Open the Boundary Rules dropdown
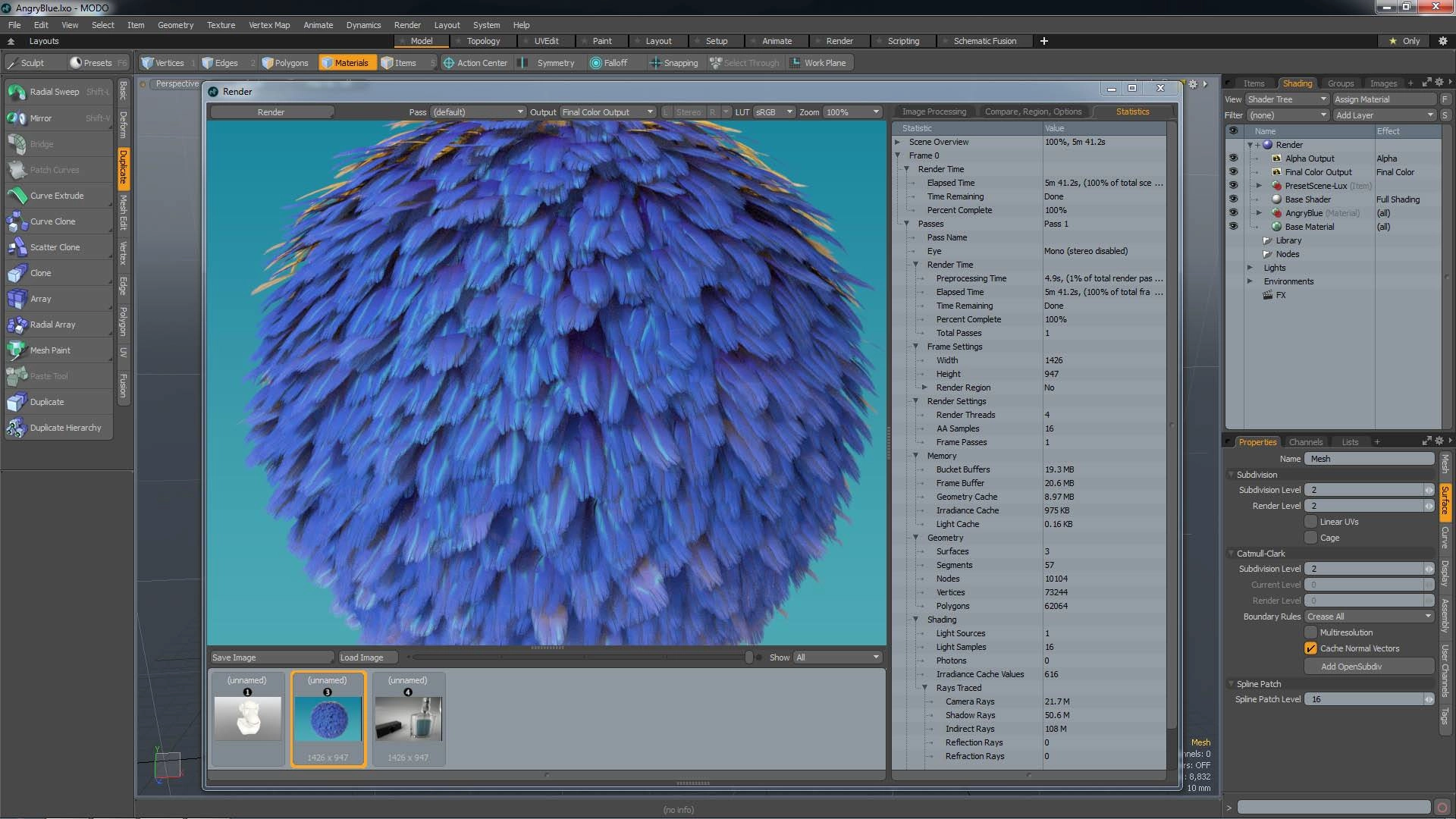 click(x=1370, y=617)
